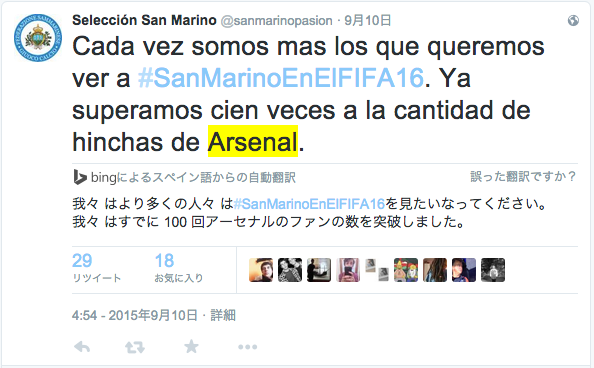The image size is (594, 368).
Task: Open the more options ellipsis menu
Action: click(x=248, y=347)
